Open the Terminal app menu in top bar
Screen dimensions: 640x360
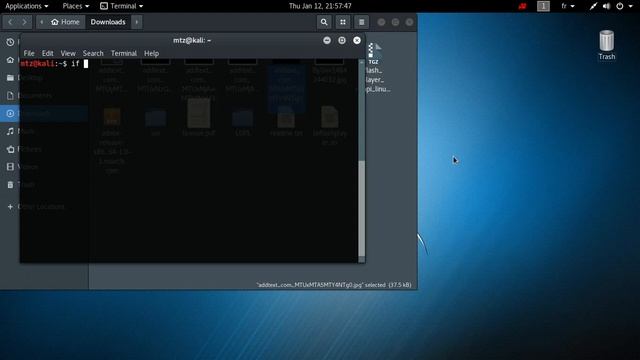coord(122,6)
